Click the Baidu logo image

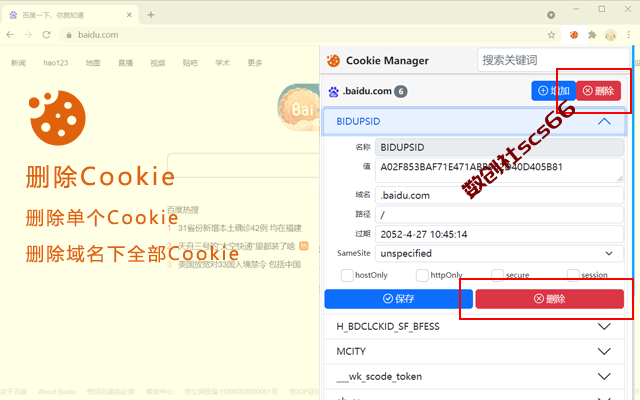(x=299, y=108)
